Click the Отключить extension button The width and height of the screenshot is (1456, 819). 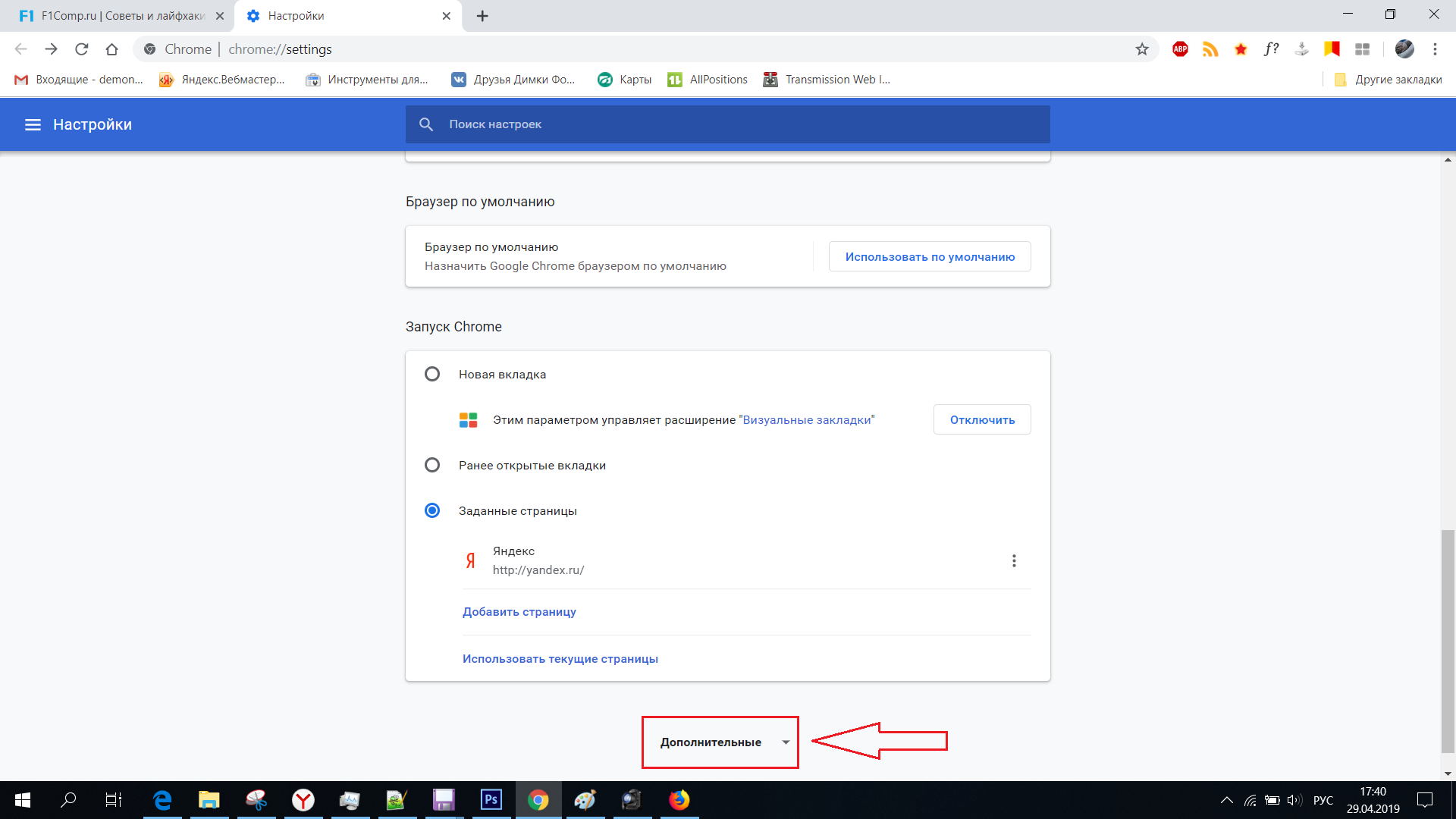(982, 420)
